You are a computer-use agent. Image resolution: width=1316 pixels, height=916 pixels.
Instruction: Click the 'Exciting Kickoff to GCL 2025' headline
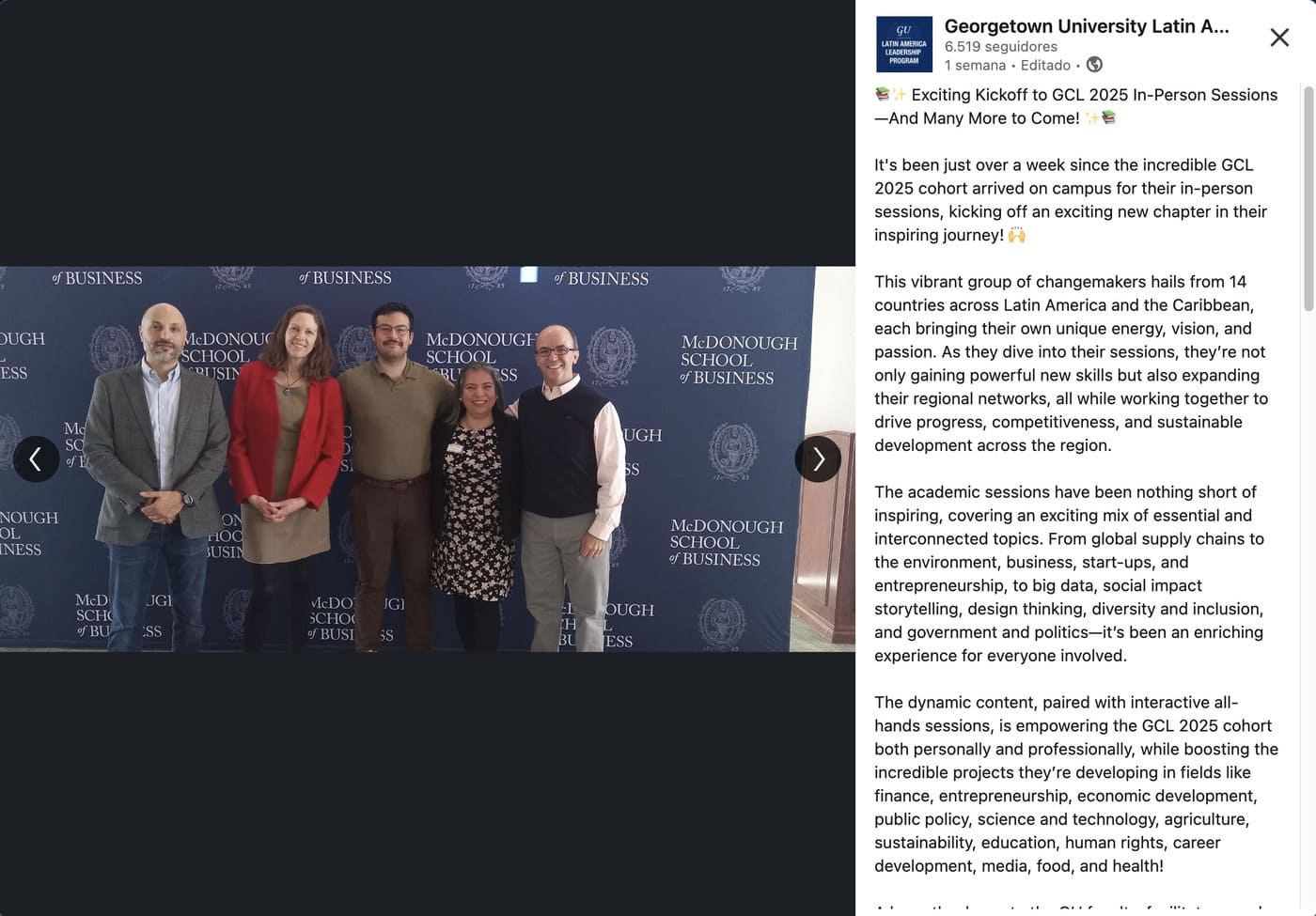click(1076, 106)
